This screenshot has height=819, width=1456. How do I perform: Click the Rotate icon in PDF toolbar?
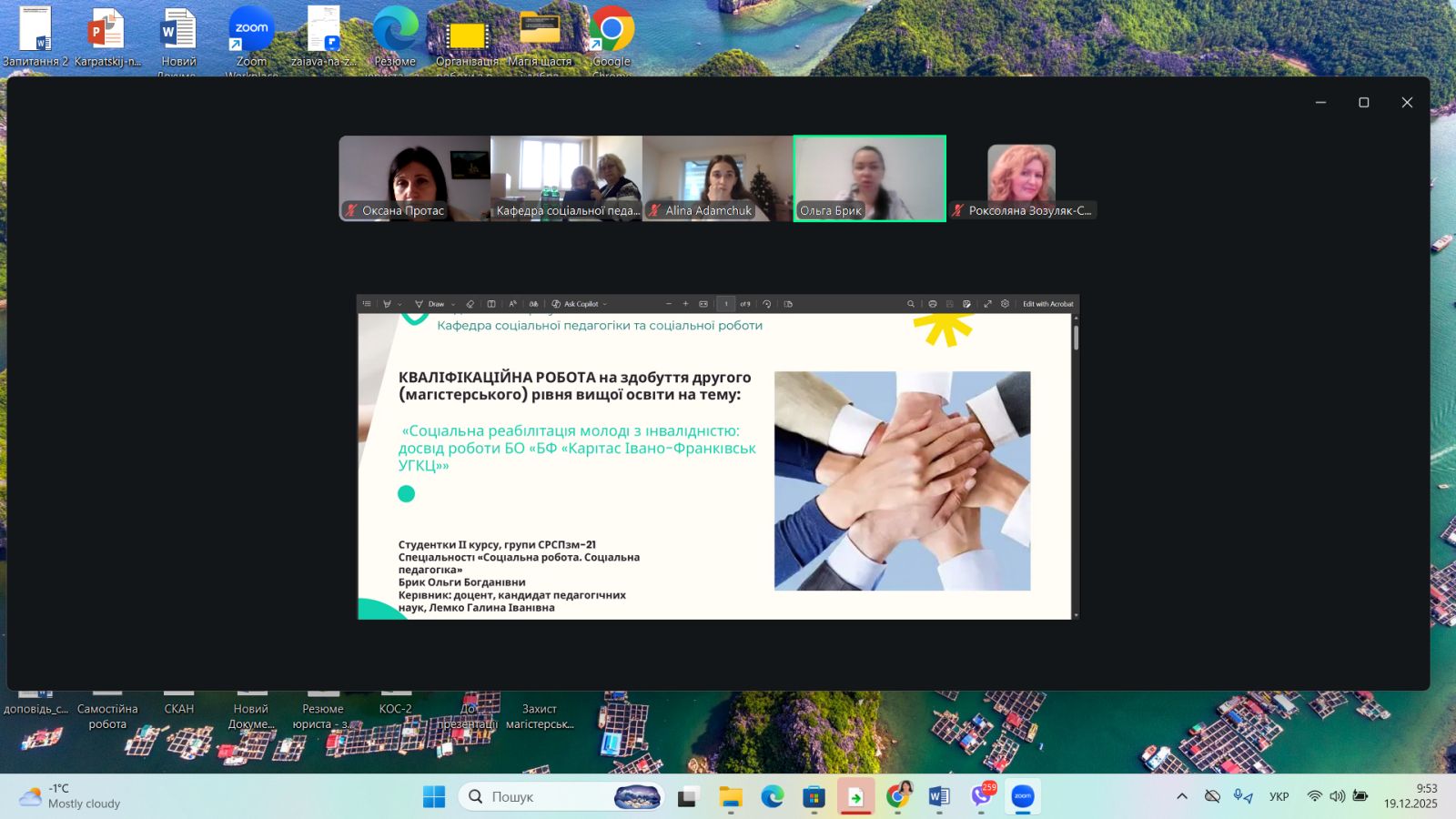tap(767, 304)
